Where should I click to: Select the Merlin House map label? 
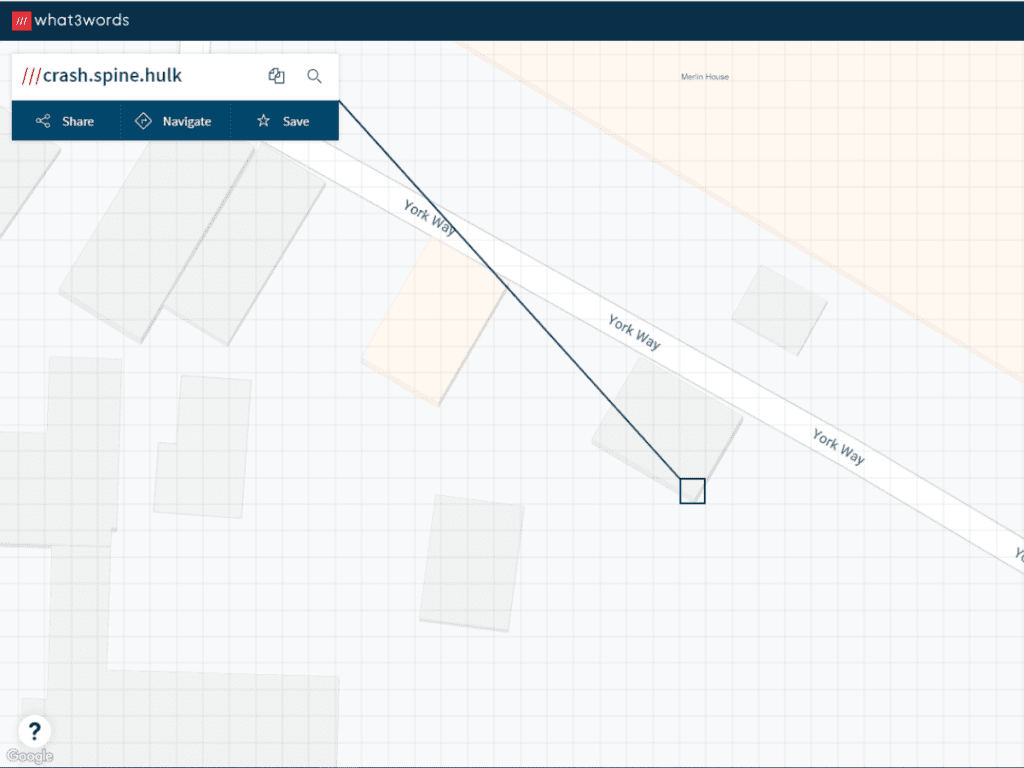click(x=704, y=77)
